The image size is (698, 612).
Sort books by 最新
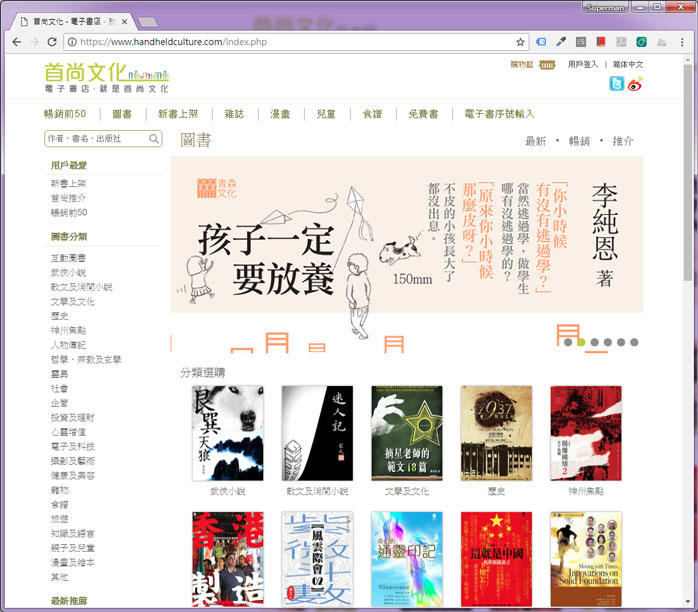(536, 141)
